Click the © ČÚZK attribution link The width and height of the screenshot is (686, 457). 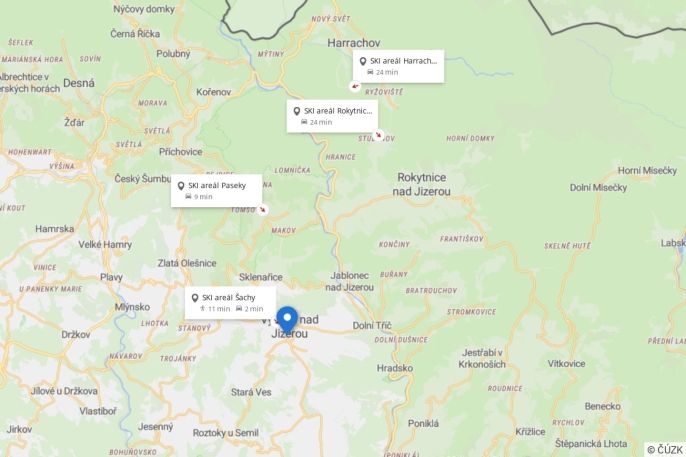pos(665,450)
